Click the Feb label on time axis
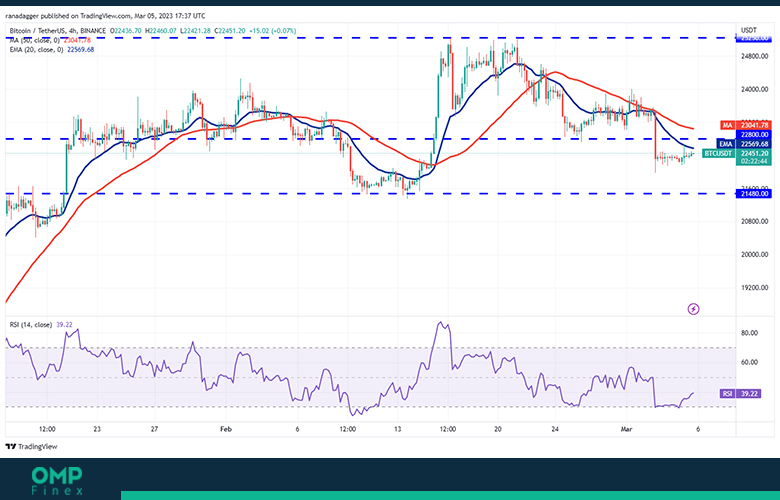780x500 pixels. click(x=226, y=429)
